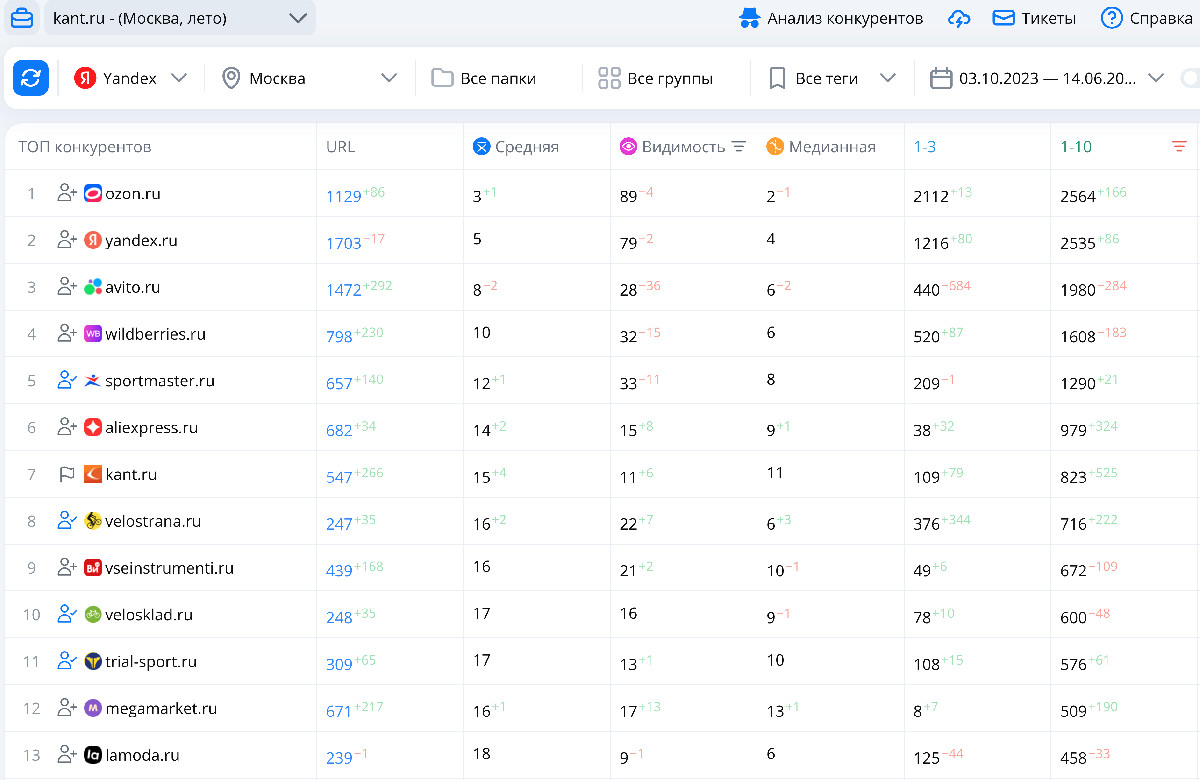
Task: Click the red sort icon in 1-10 column
Action: coord(1179,147)
